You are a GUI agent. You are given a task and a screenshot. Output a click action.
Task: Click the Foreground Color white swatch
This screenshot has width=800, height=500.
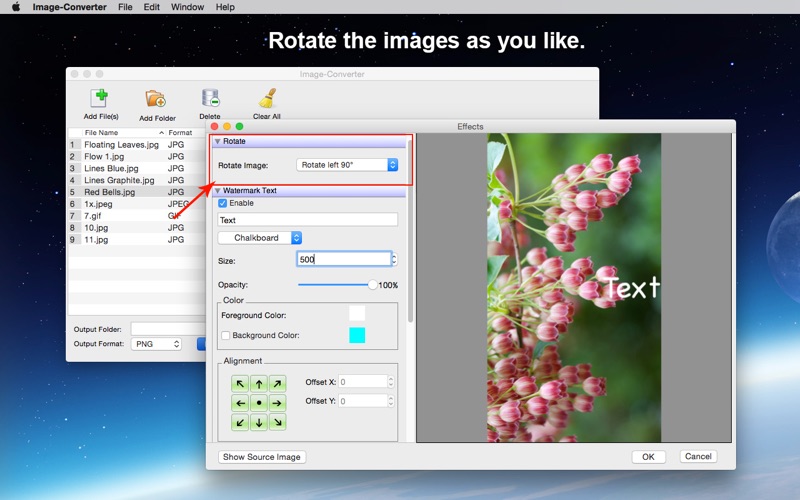pyautogui.click(x=357, y=313)
